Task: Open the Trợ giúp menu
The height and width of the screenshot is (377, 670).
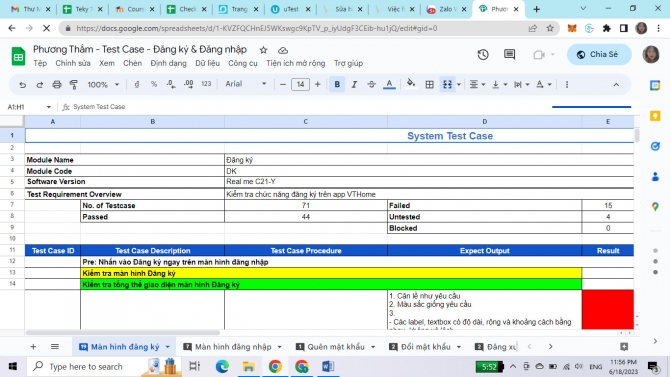Action: coord(348,63)
